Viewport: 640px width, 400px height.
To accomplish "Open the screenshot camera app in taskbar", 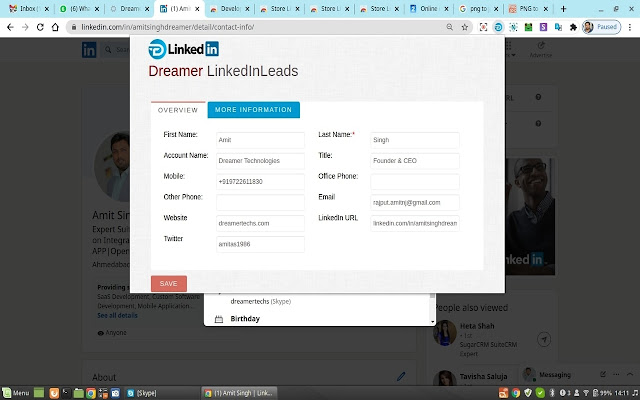I will coord(115,393).
